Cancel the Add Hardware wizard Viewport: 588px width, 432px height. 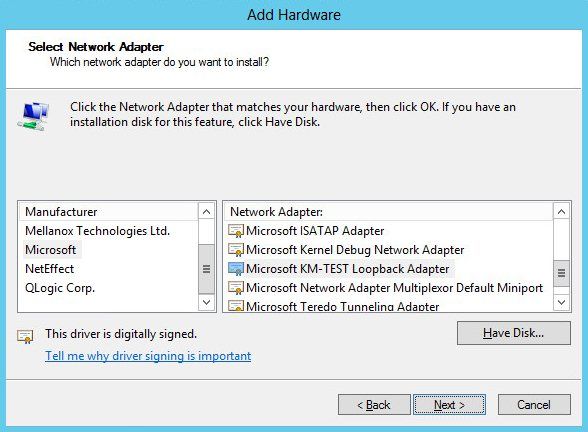tap(534, 405)
